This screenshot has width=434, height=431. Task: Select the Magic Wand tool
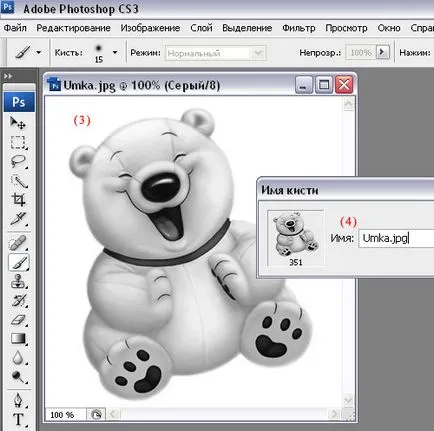click(x=18, y=181)
